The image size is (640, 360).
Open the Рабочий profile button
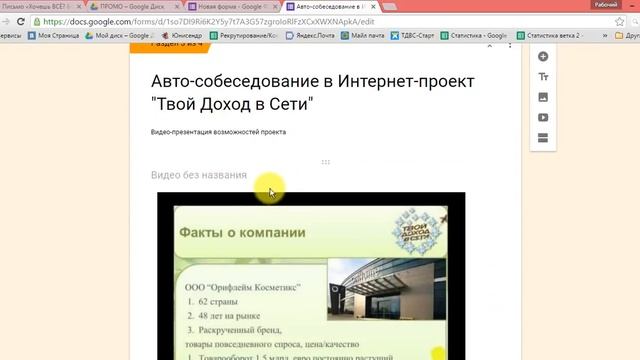tap(606, 5)
